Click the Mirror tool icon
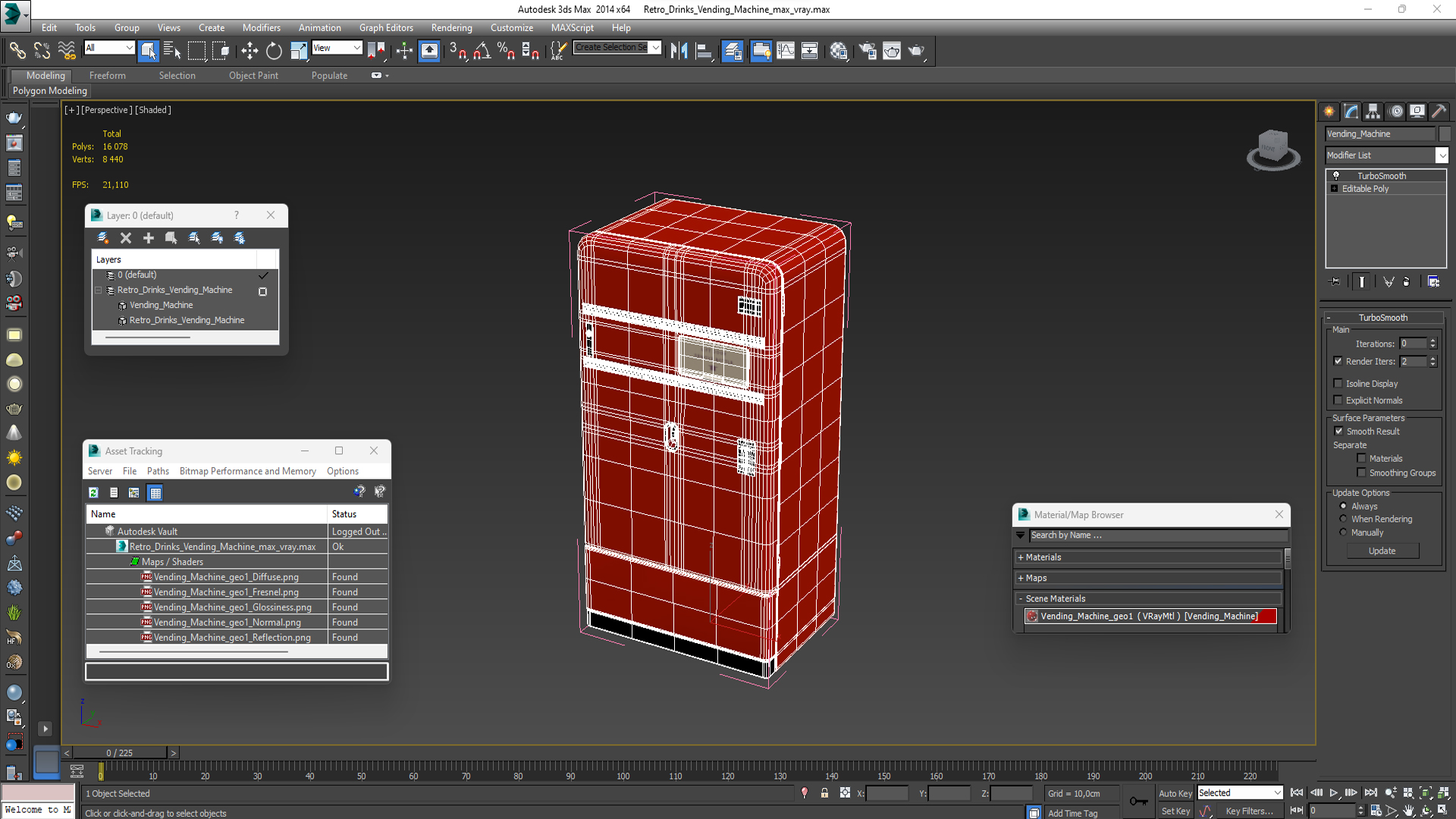 click(679, 51)
